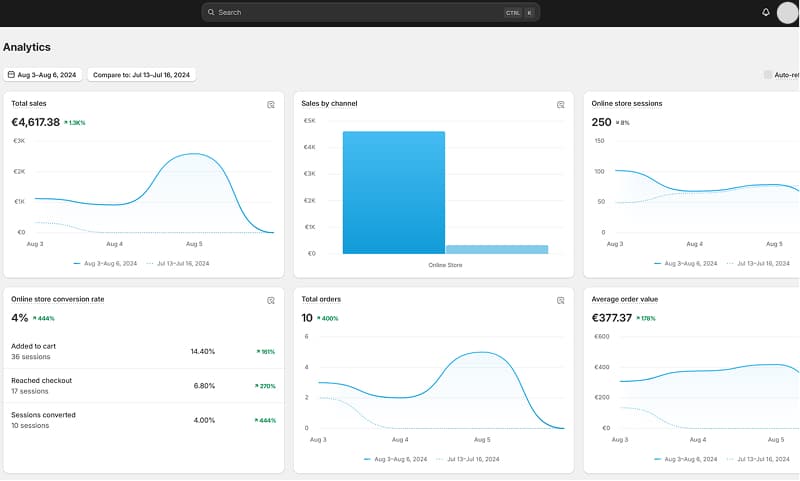The image size is (800, 481).
Task: Click the profile avatar in top bar
Action: click(787, 12)
